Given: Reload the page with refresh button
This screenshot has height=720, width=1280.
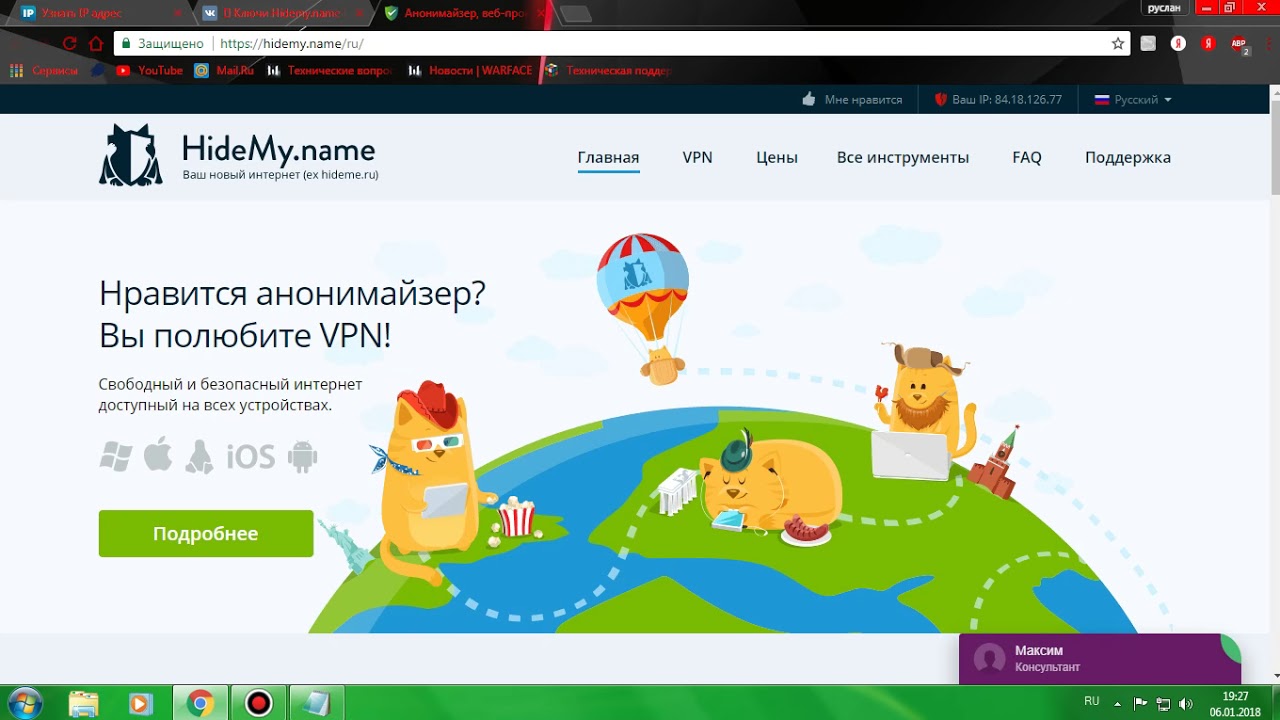Looking at the screenshot, I should click(69, 44).
